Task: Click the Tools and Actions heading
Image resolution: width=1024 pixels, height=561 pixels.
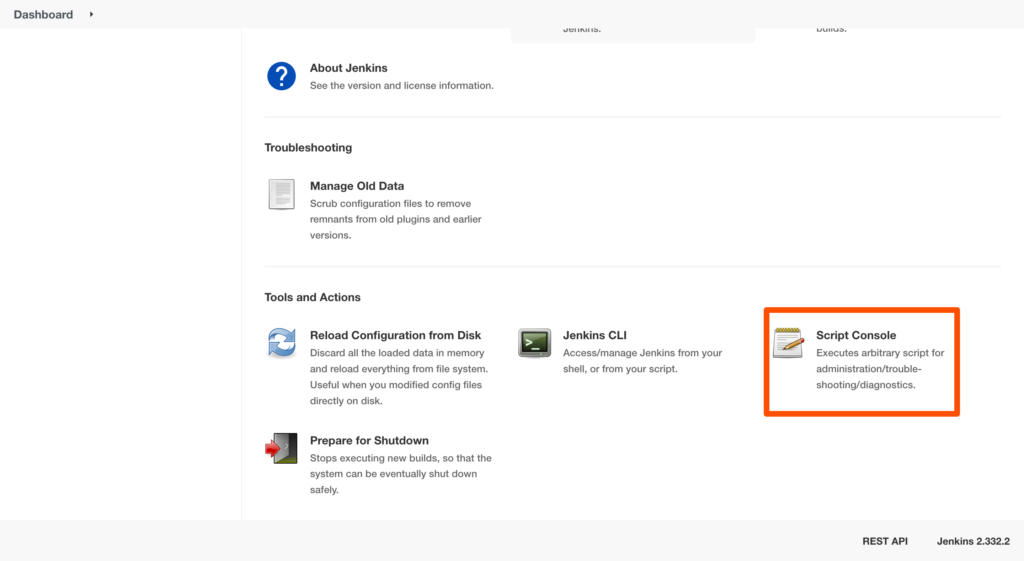Action: (312, 297)
